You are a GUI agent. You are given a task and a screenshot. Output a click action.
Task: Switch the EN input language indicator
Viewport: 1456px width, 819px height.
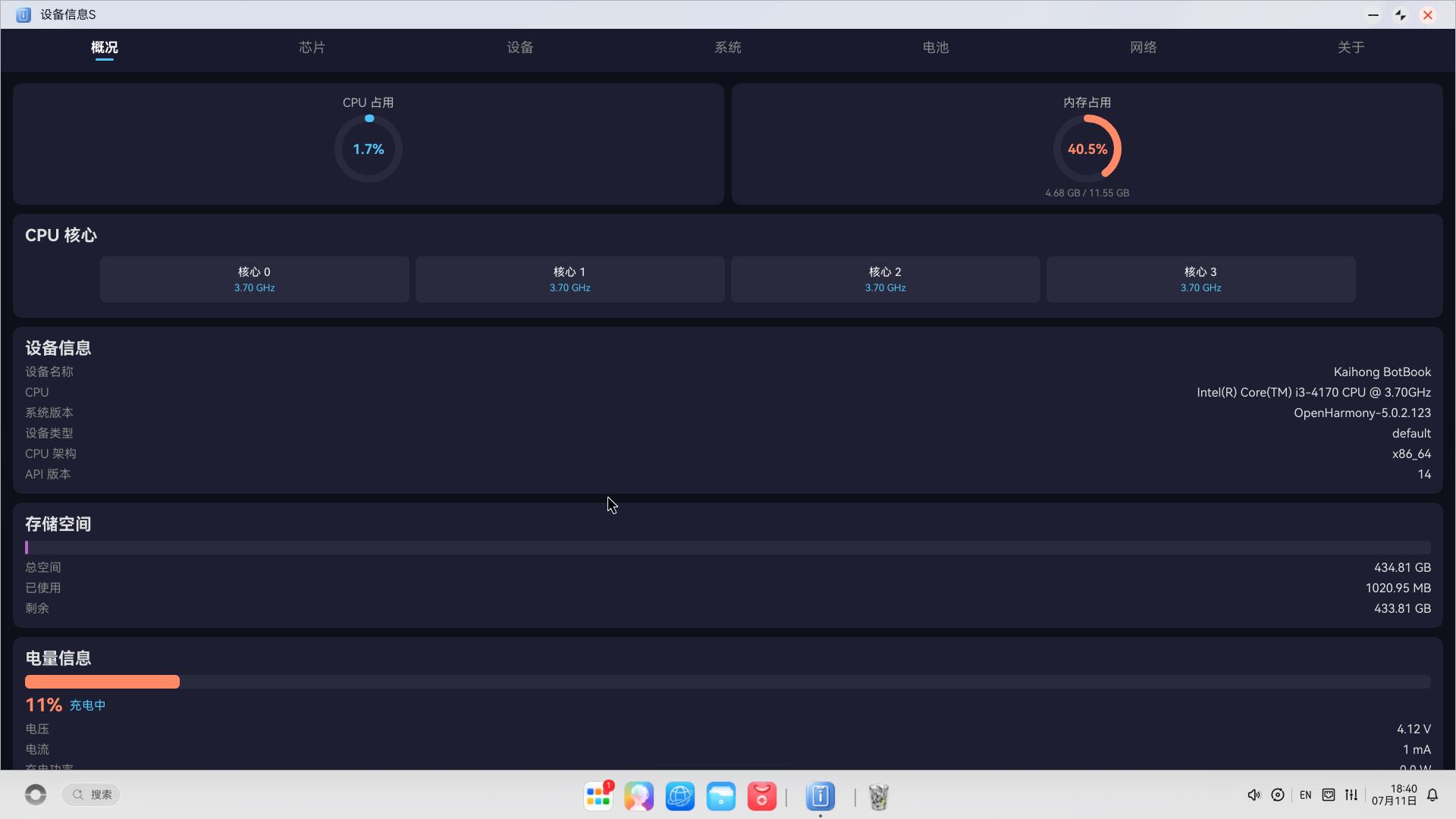(x=1305, y=795)
